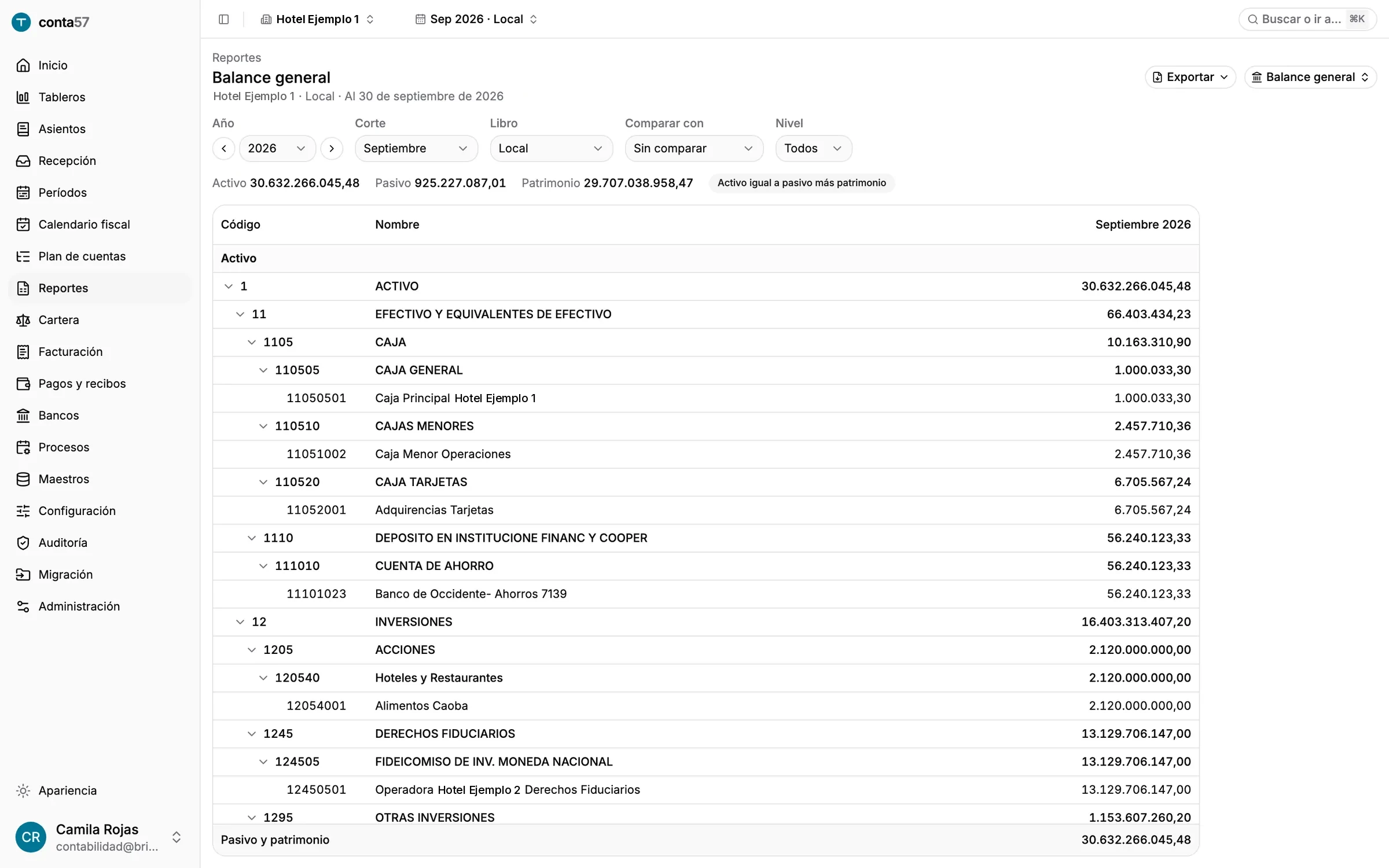This screenshot has width=1389, height=868.
Task: Open the Exportar menu button
Action: click(x=1190, y=77)
